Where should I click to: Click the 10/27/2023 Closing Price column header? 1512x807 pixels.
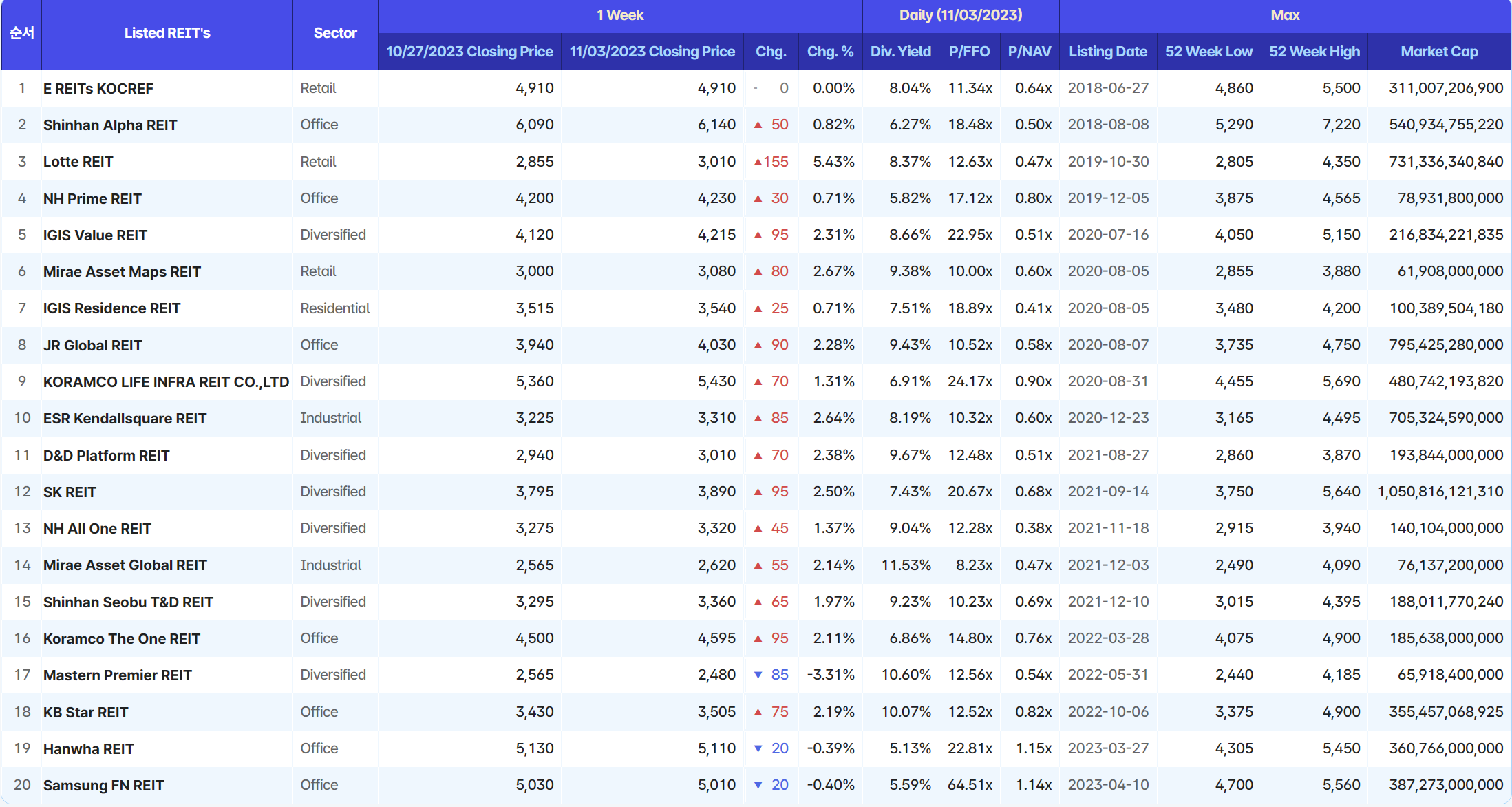469,52
